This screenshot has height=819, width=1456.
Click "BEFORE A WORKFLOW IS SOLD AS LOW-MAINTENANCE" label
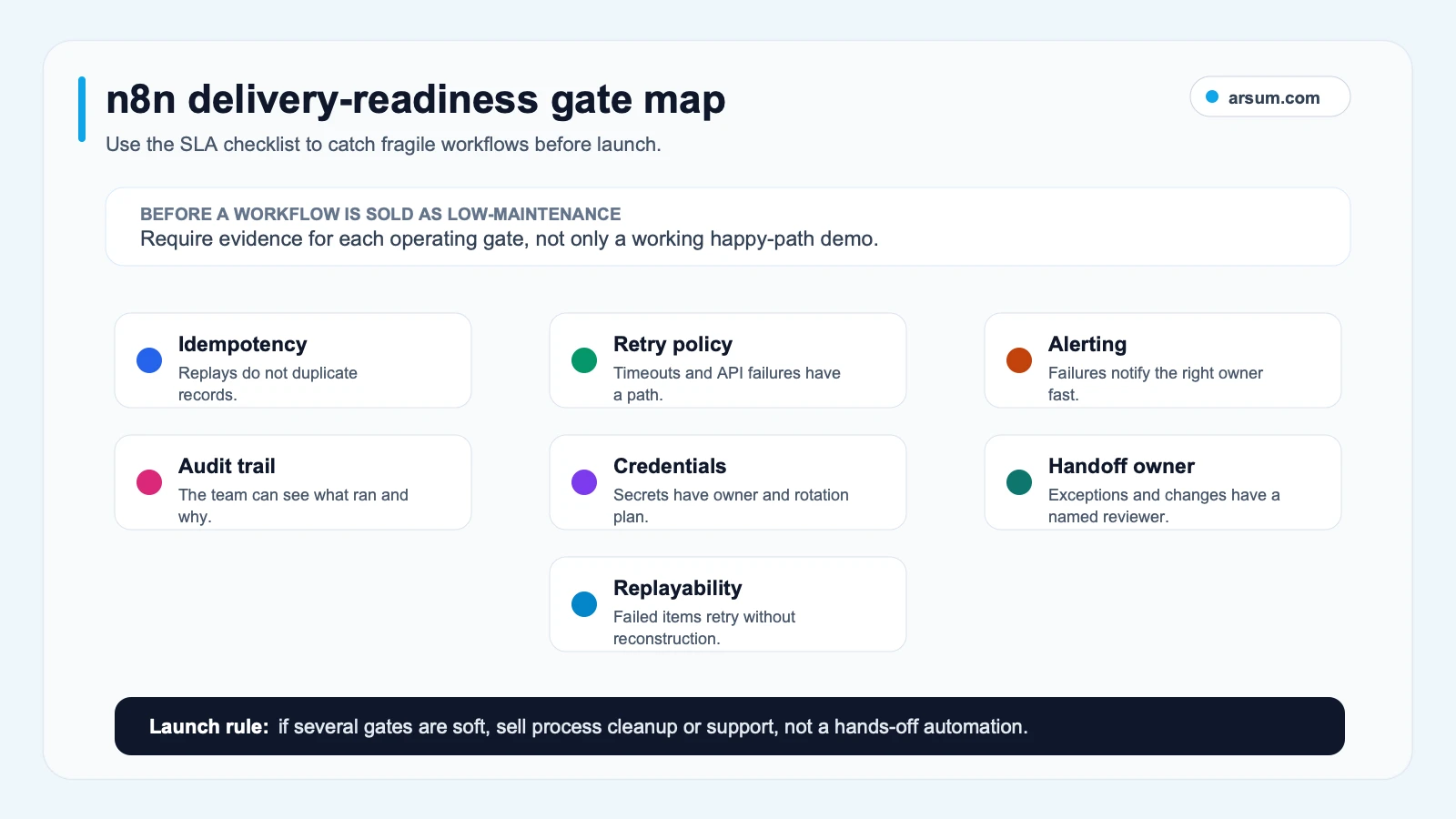[380, 214]
